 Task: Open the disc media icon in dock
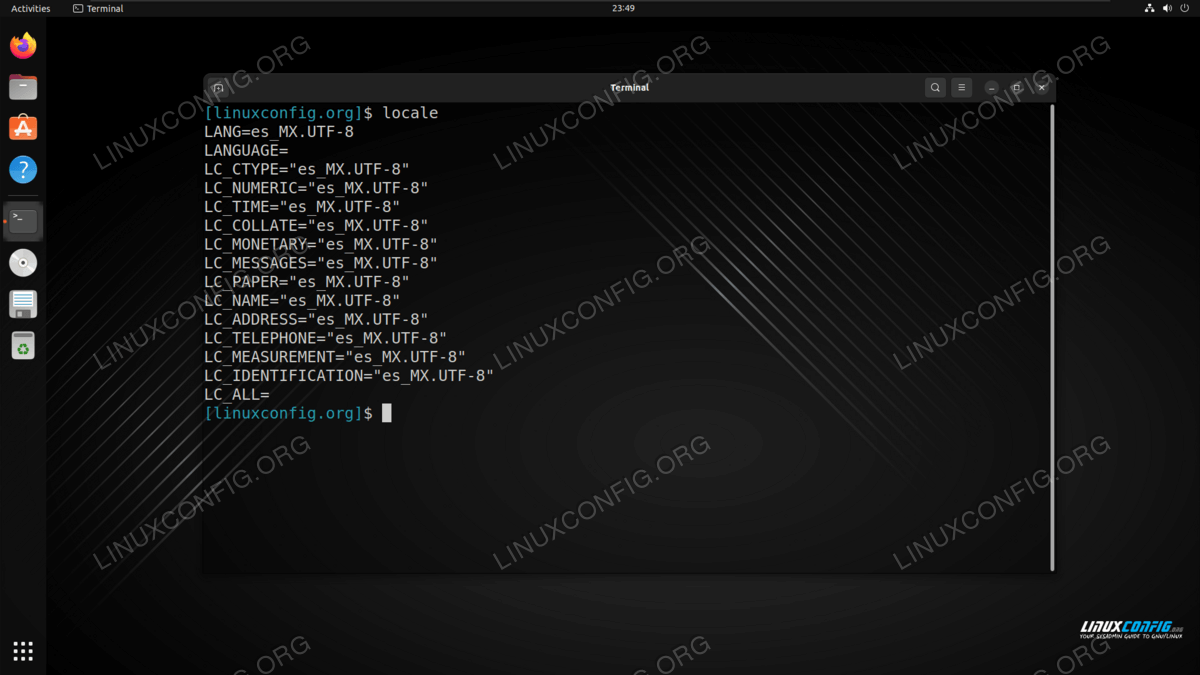pyautogui.click(x=23, y=263)
